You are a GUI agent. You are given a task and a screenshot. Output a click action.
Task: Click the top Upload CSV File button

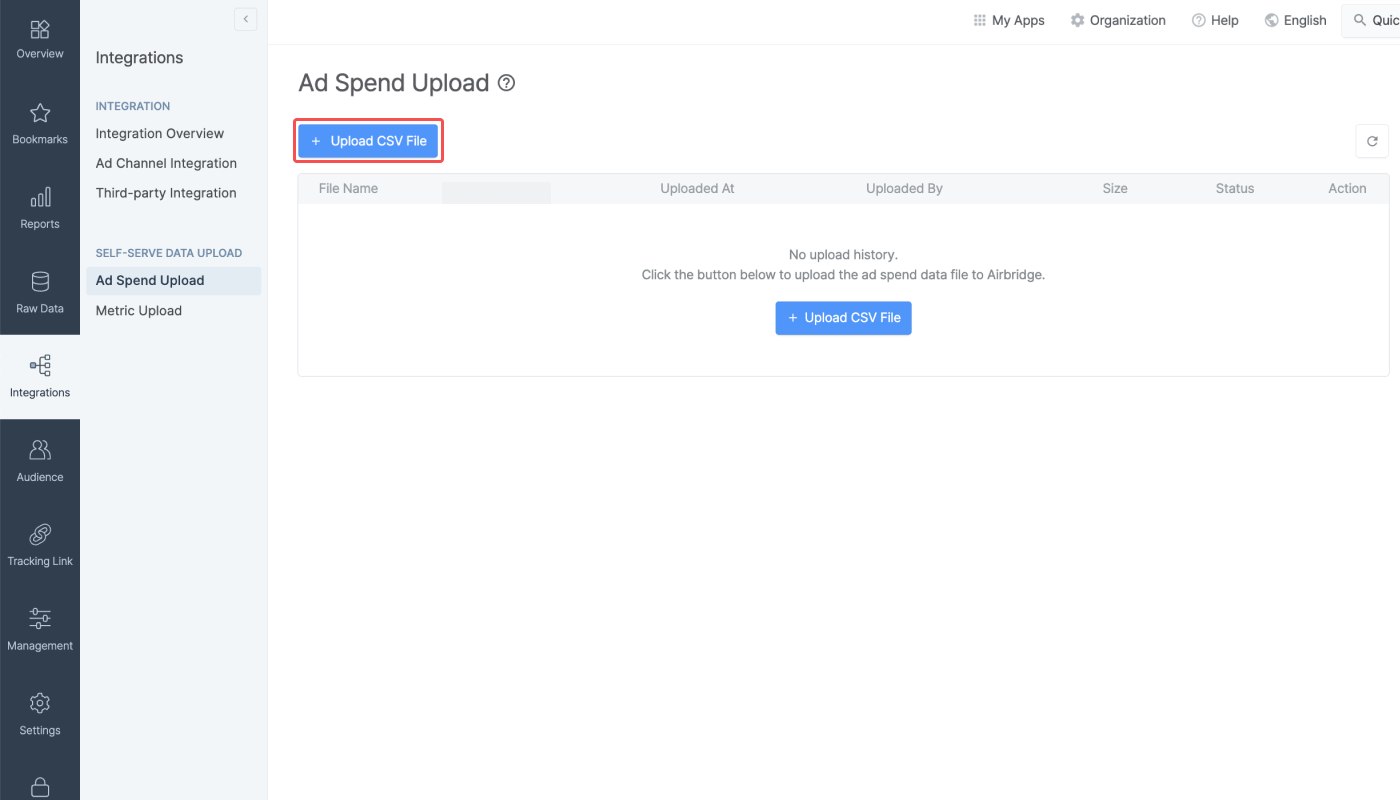point(368,141)
